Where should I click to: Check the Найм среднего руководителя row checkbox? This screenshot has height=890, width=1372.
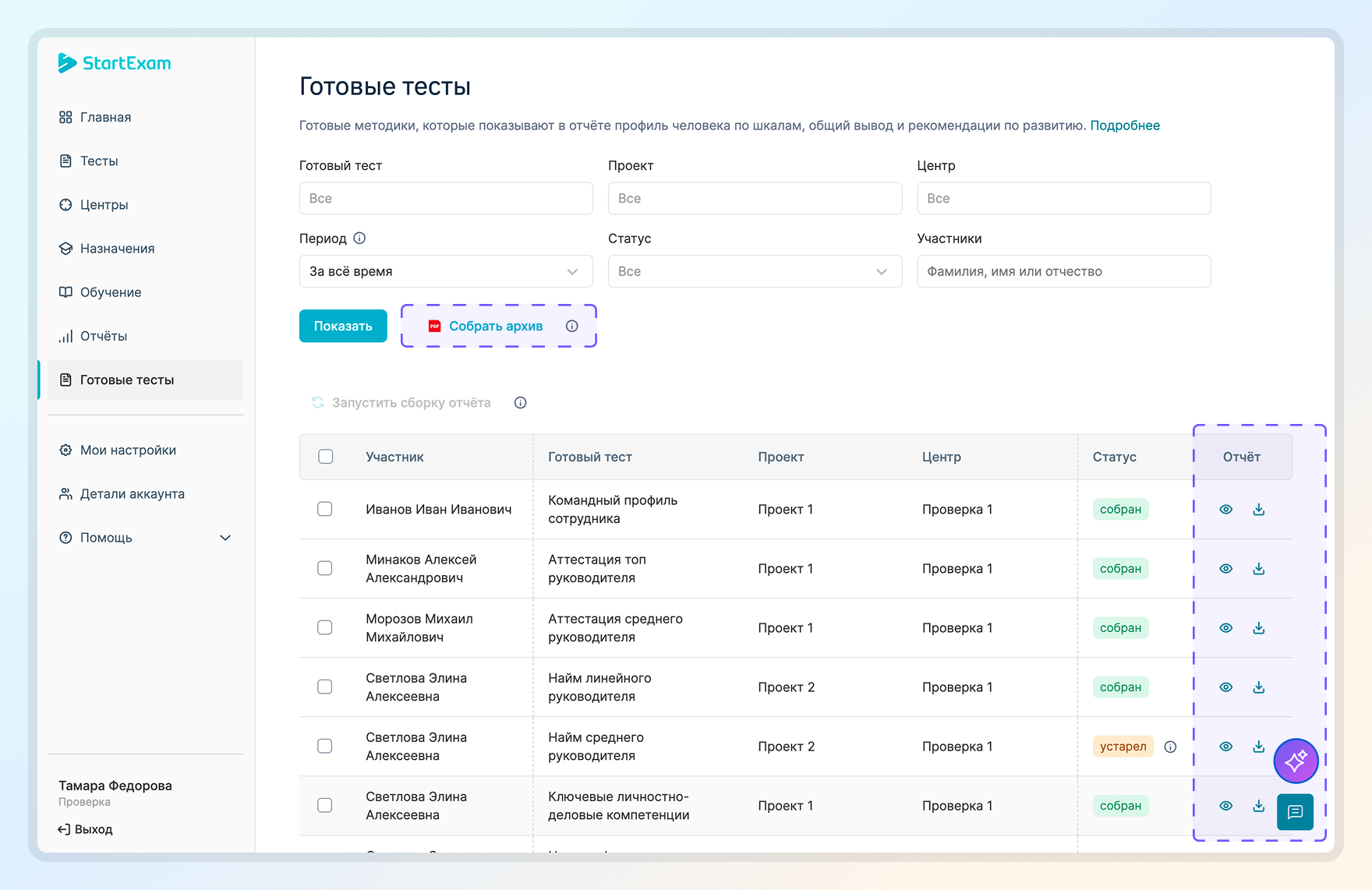(x=325, y=746)
